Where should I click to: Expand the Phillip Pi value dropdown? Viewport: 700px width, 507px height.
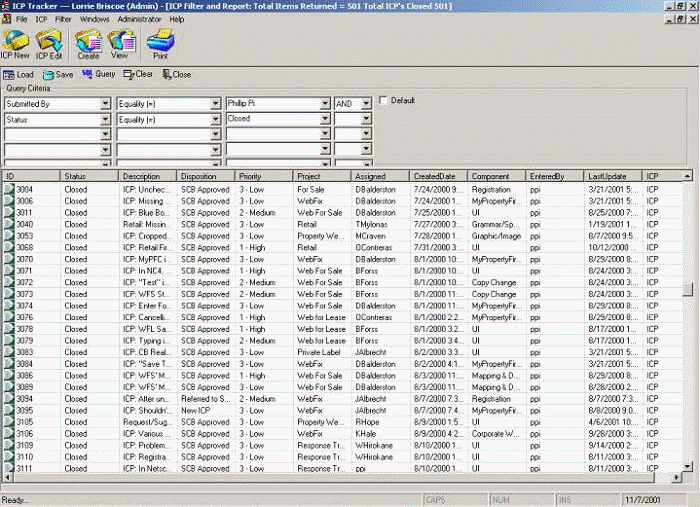(x=325, y=103)
